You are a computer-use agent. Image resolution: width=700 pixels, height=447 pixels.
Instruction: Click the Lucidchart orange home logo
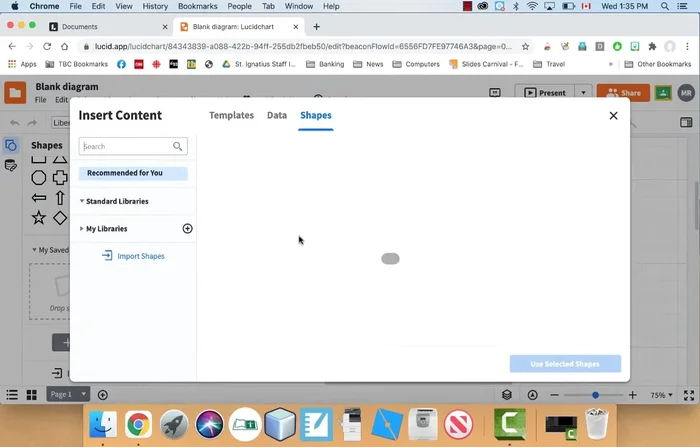click(x=15, y=94)
